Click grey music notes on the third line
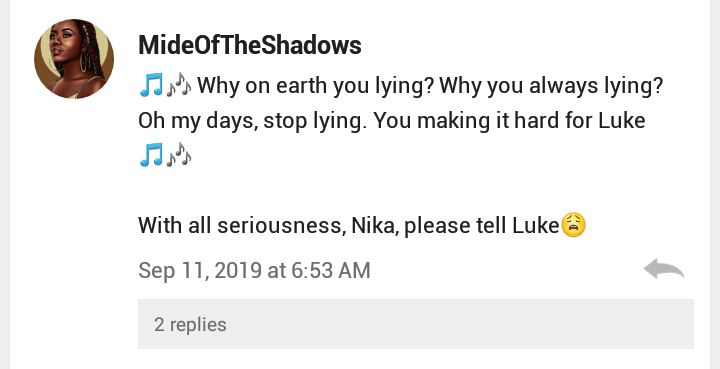The height and width of the screenshot is (369, 720). 179,155
